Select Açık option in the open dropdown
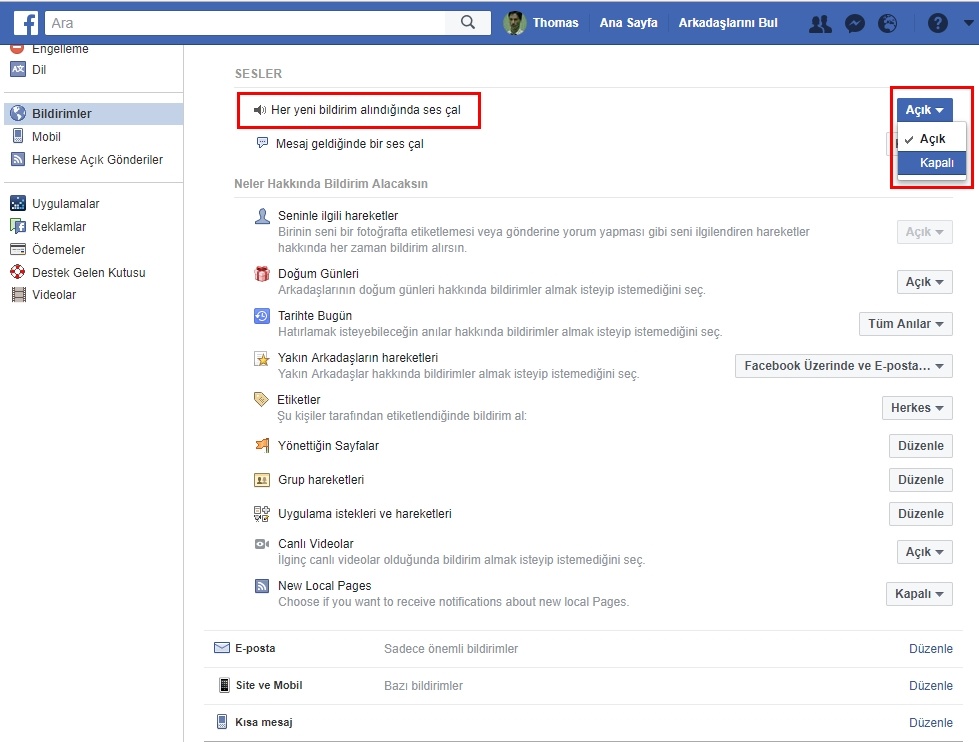Image resolution: width=979 pixels, height=742 pixels. tap(932, 139)
